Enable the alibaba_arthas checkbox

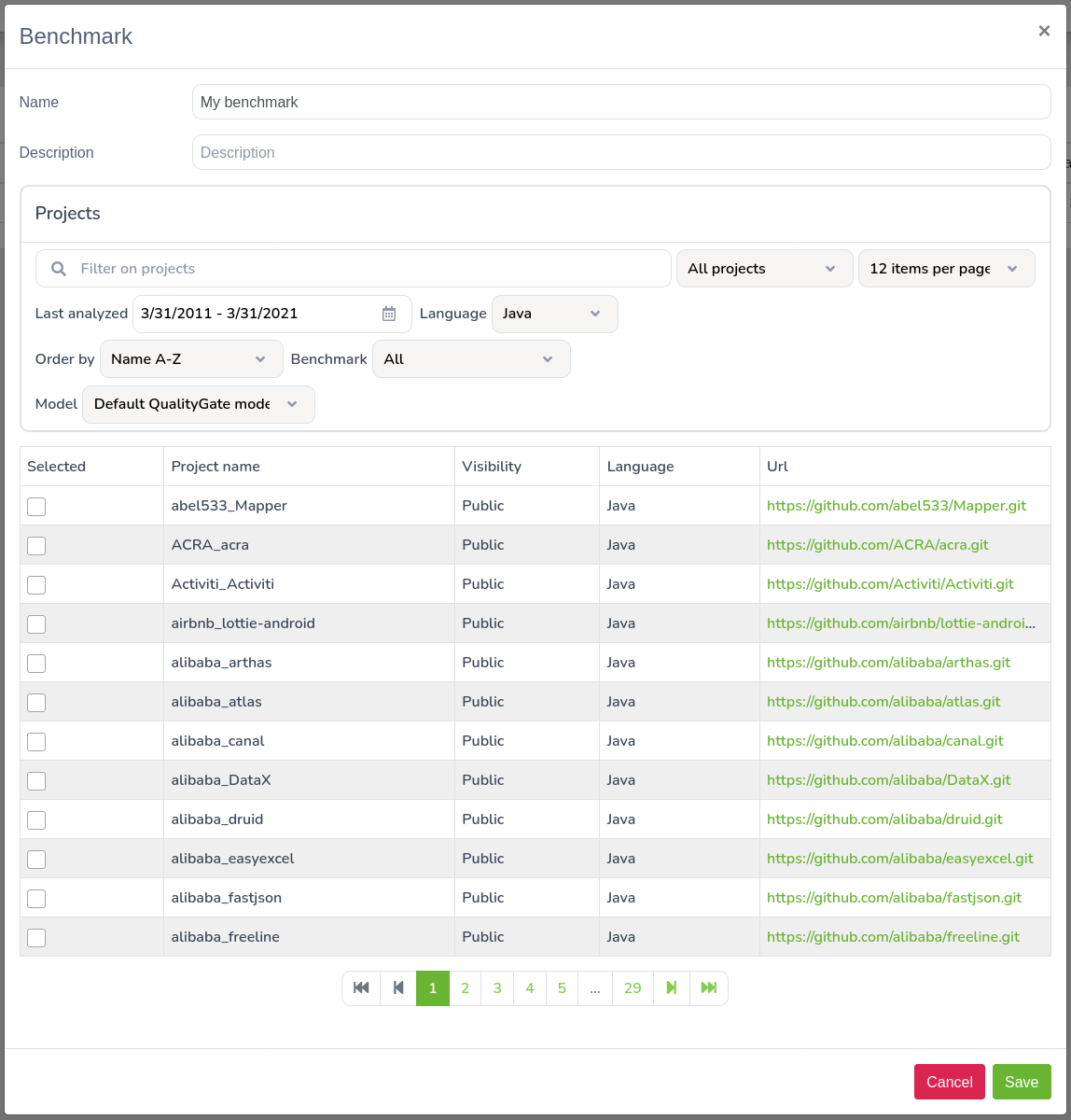pyautogui.click(x=36, y=664)
